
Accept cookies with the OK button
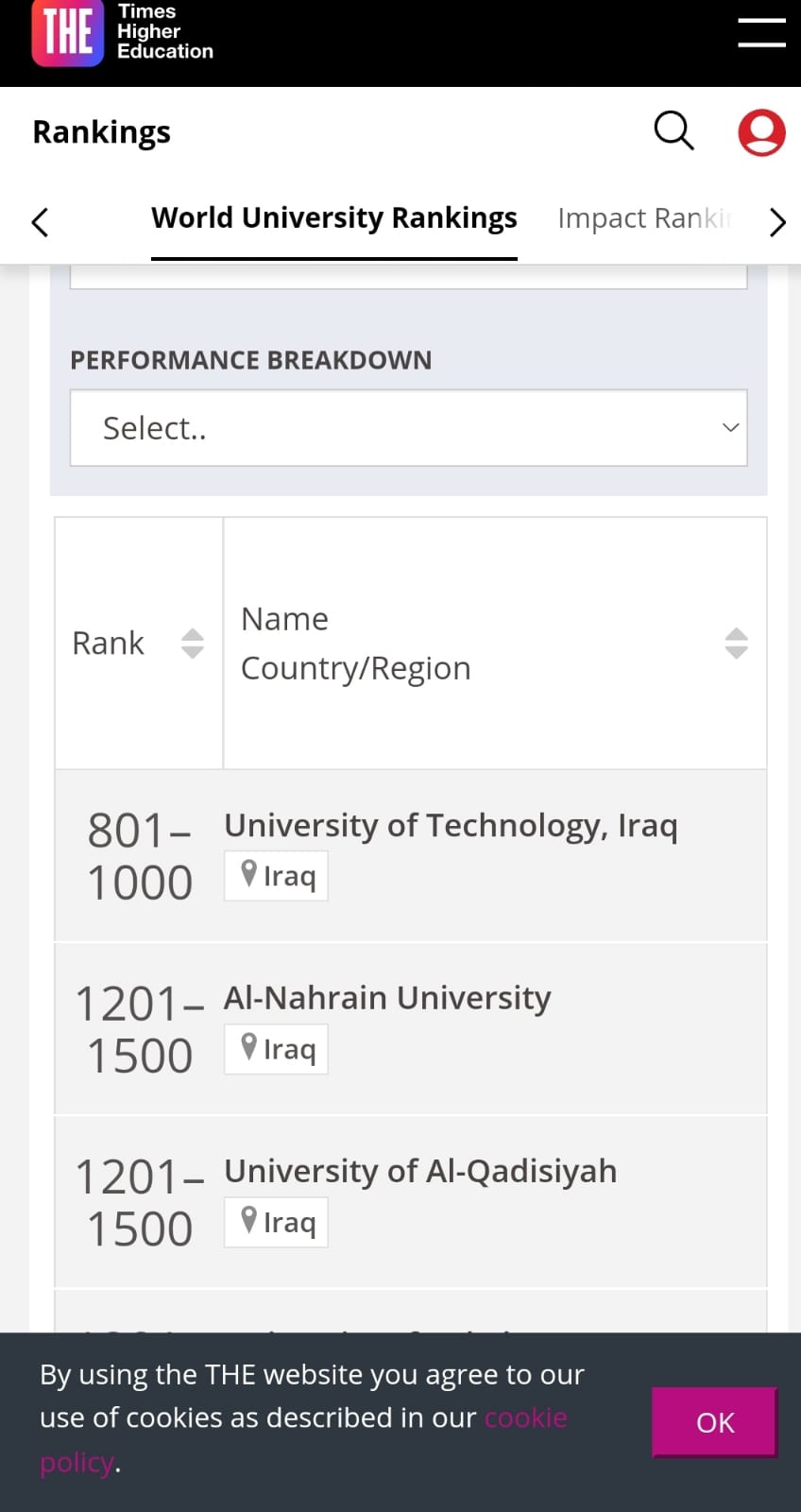pyautogui.click(x=714, y=1422)
